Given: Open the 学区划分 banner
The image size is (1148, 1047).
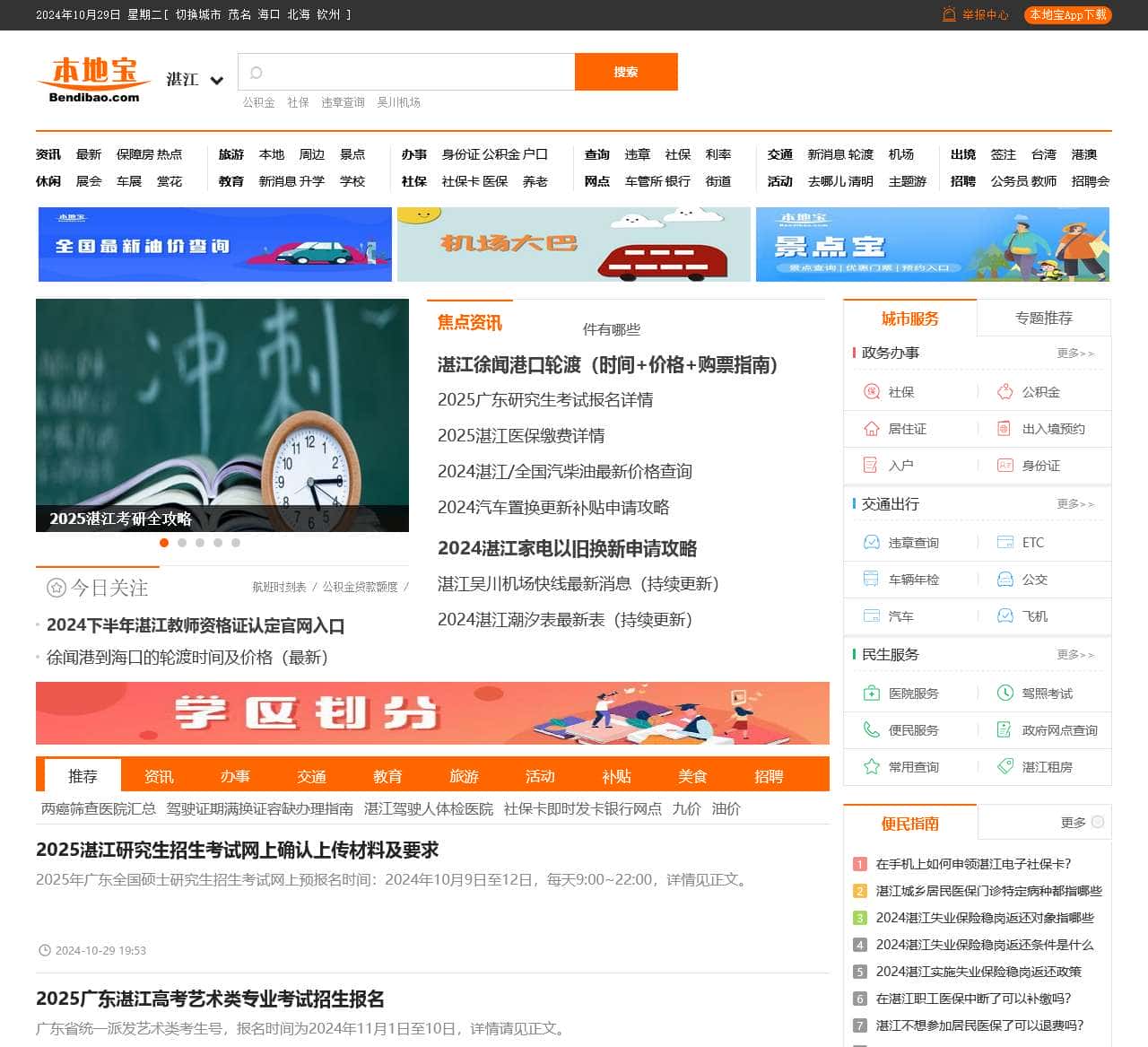Looking at the screenshot, I should click(432, 713).
